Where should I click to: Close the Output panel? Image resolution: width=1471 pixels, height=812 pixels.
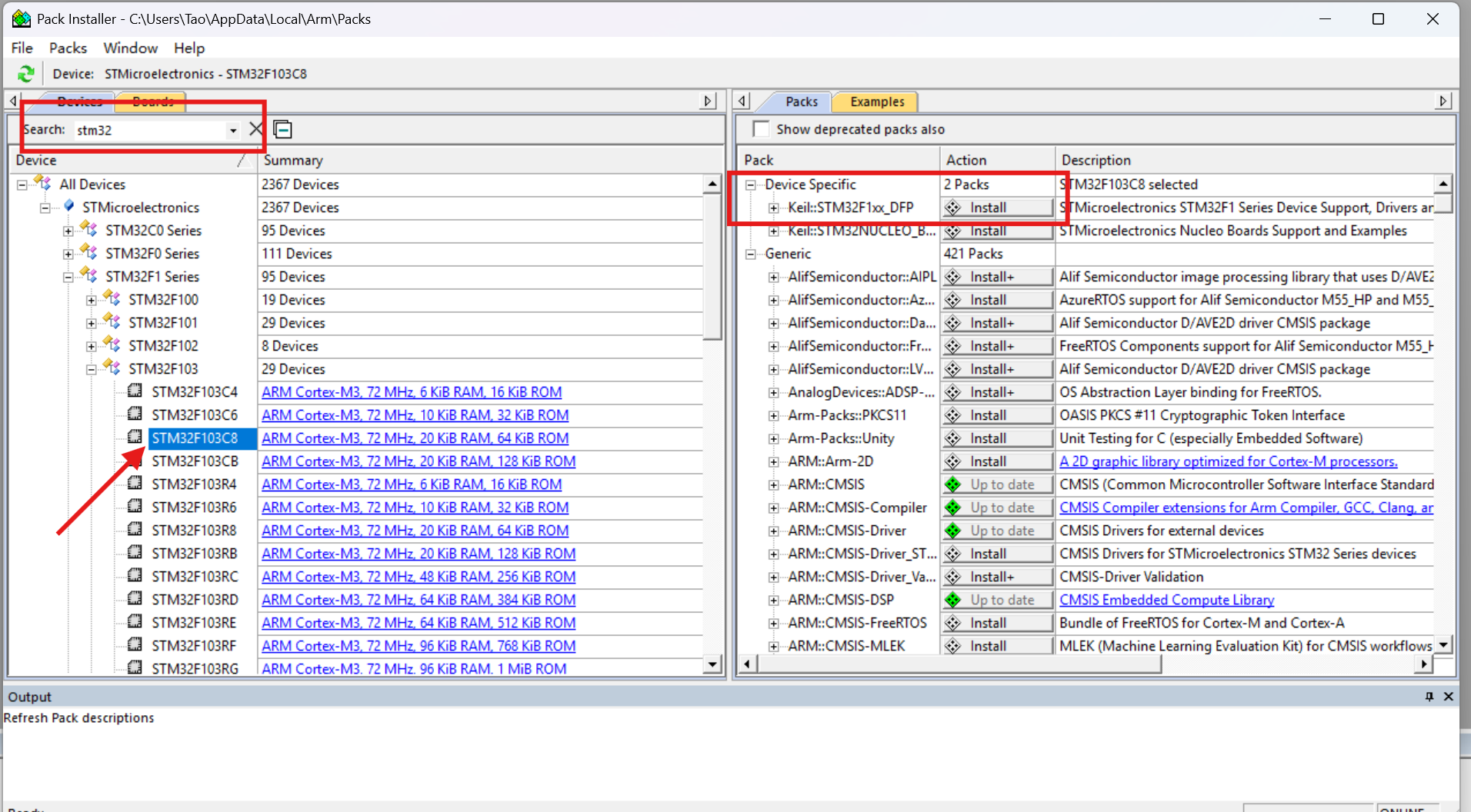(1448, 697)
